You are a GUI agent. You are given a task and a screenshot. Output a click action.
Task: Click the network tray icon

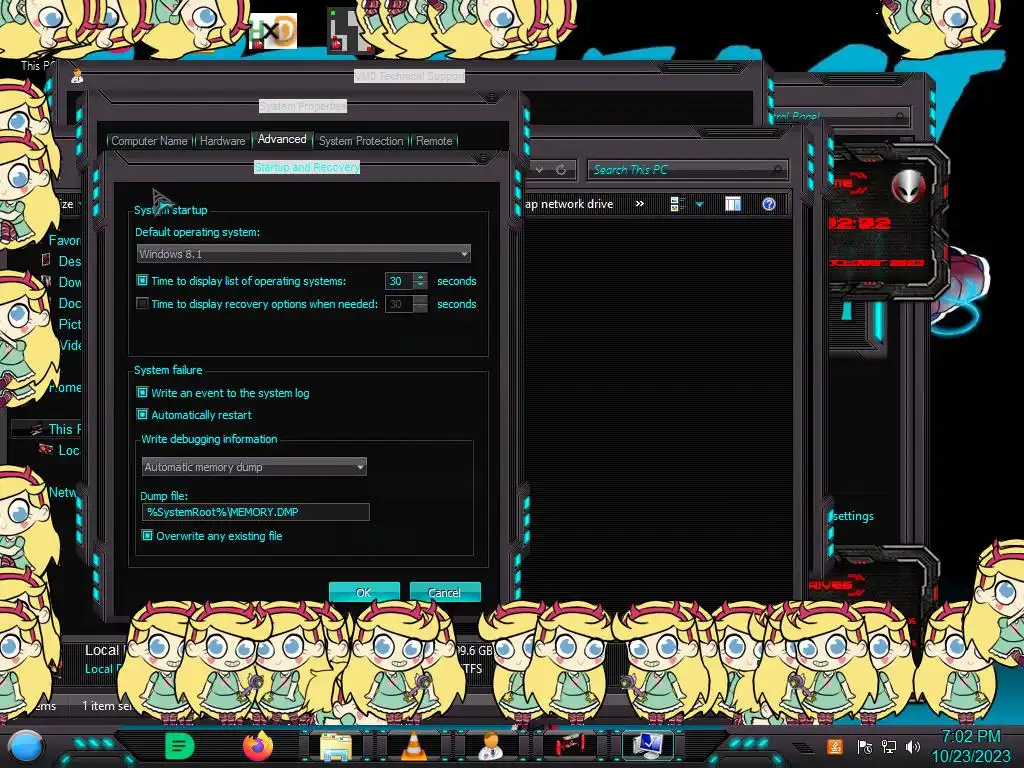889,746
